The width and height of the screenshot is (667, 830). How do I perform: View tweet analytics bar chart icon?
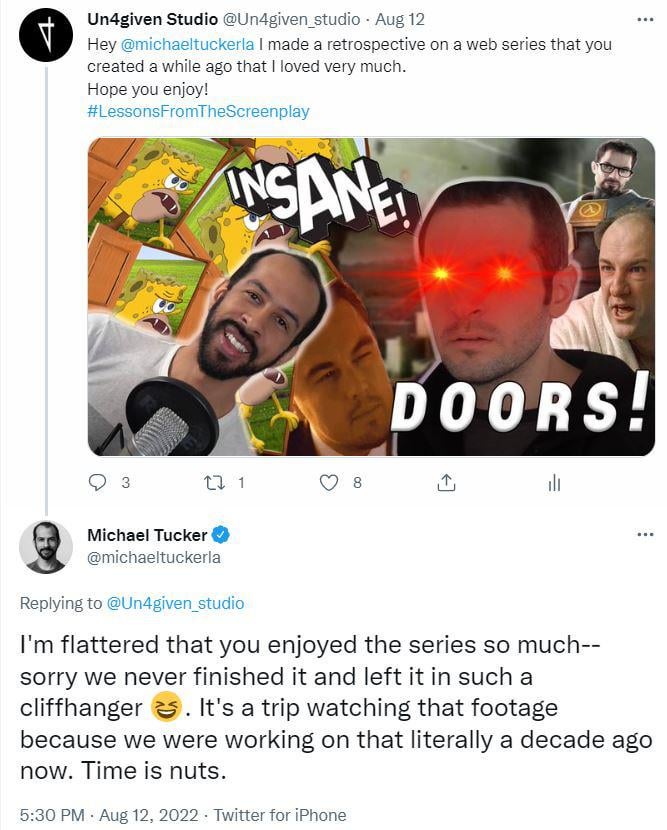pyautogui.click(x=554, y=483)
